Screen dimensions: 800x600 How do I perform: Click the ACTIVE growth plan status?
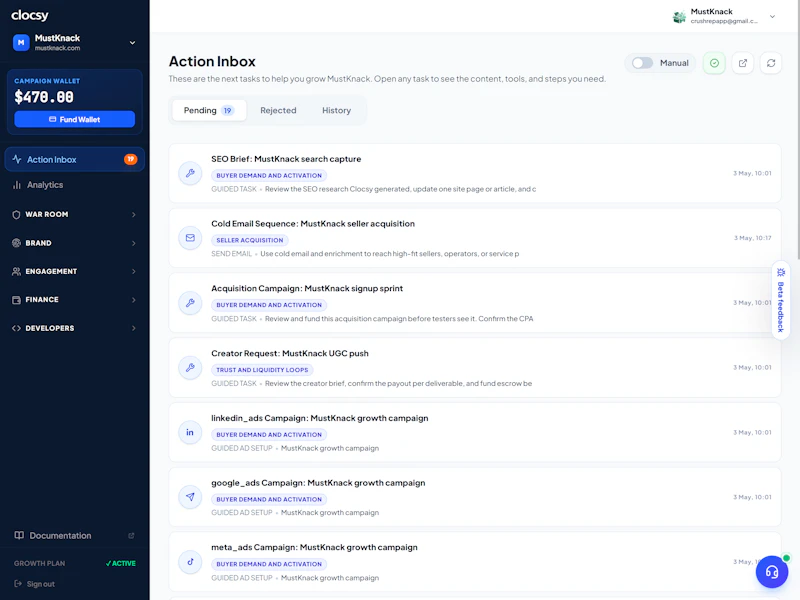tap(121, 563)
